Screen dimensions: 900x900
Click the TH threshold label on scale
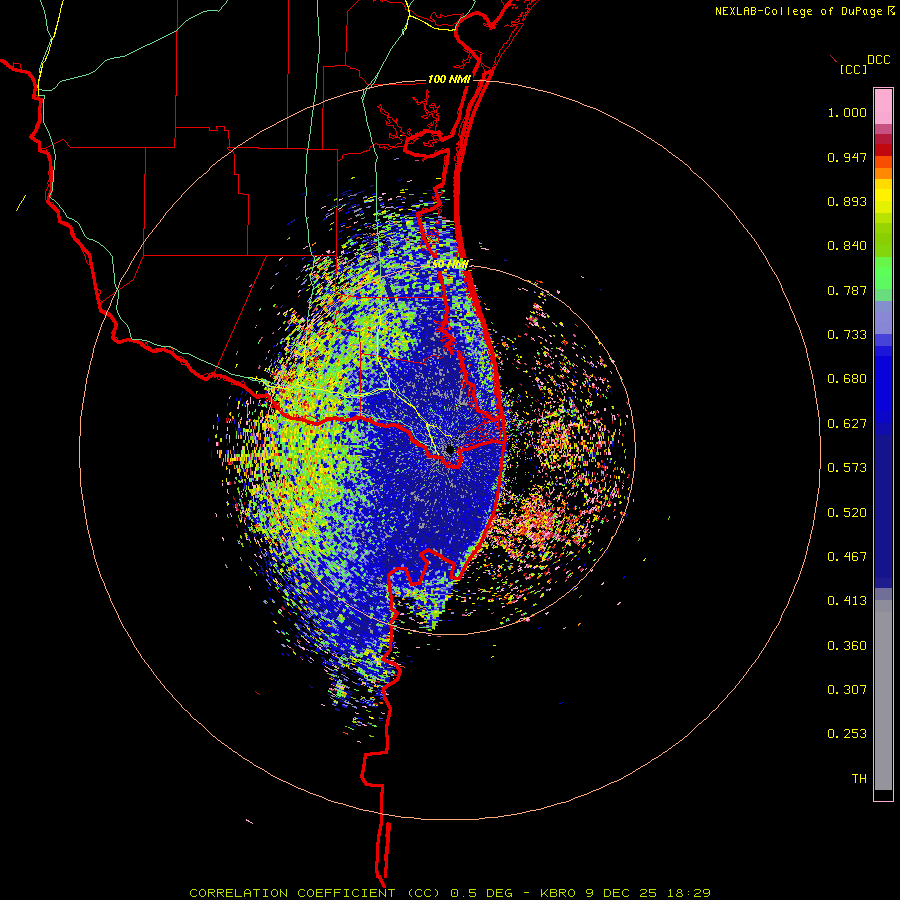(x=859, y=779)
